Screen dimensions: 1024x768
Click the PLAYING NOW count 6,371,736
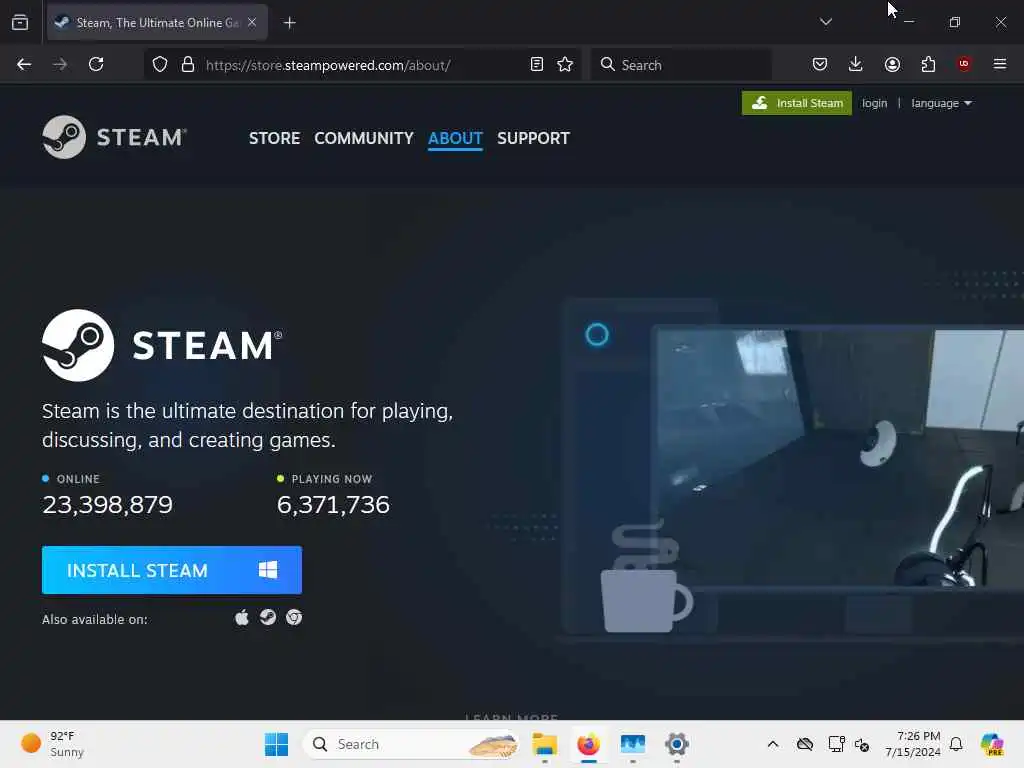(333, 505)
